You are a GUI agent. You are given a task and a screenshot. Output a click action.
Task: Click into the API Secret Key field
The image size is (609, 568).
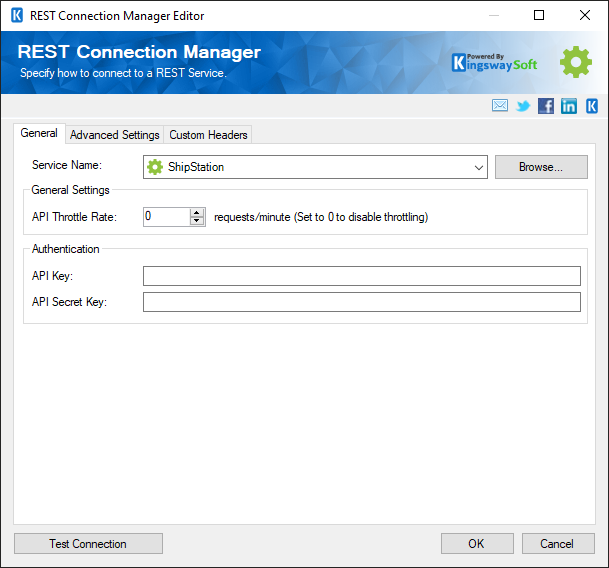pos(362,302)
